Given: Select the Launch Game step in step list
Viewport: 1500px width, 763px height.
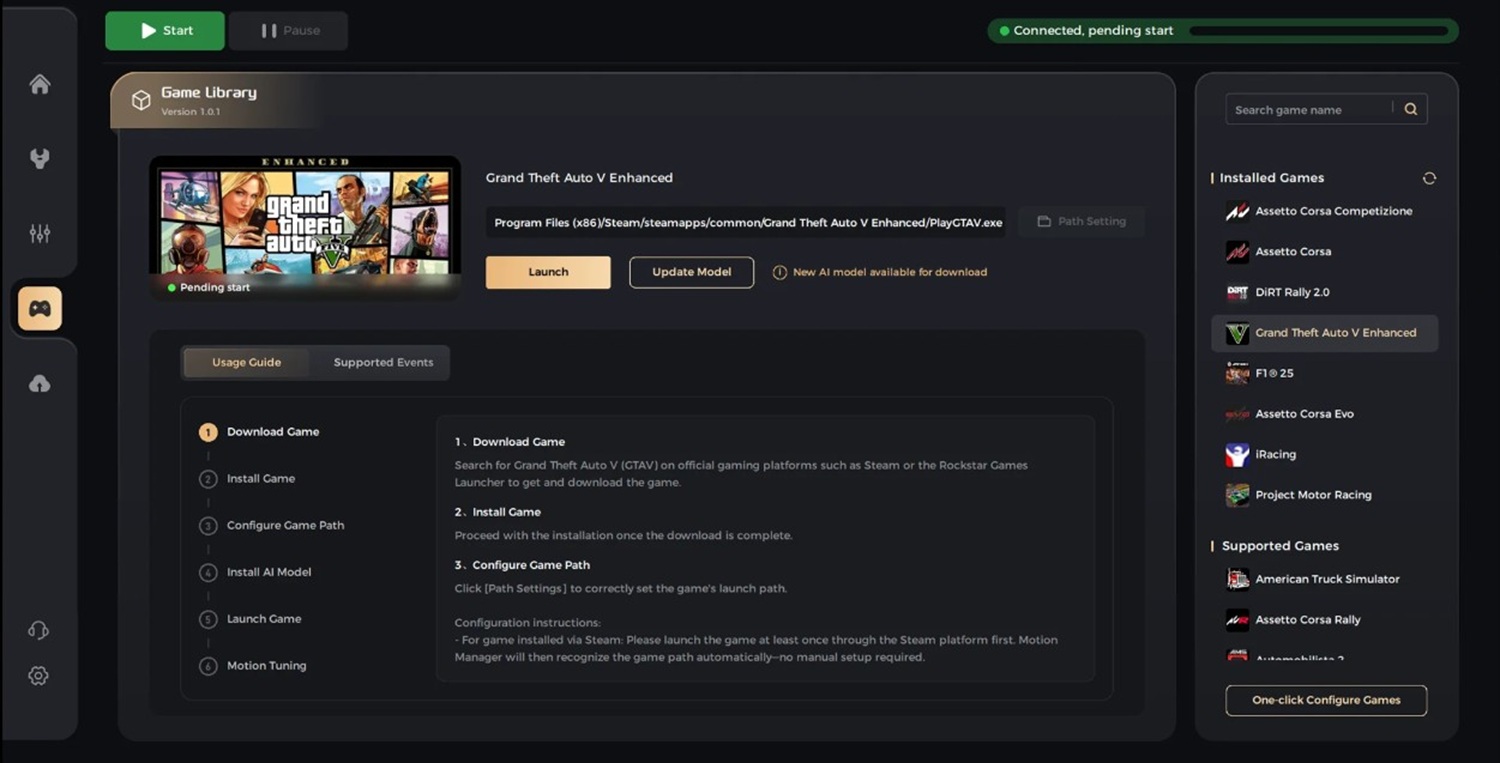Looking at the screenshot, I should (264, 619).
